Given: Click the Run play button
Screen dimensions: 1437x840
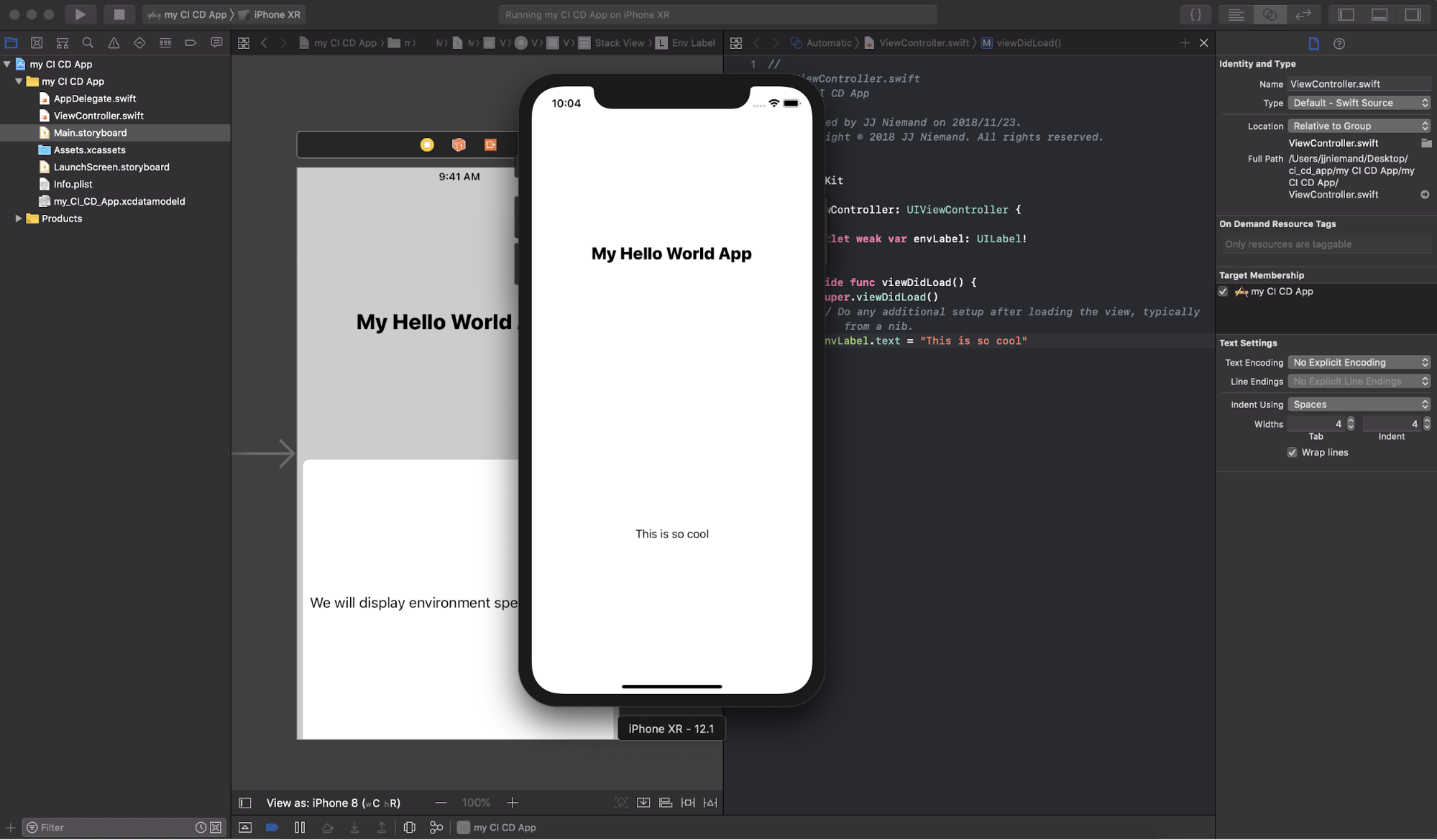Looking at the screenshot, I should [80, 14].
